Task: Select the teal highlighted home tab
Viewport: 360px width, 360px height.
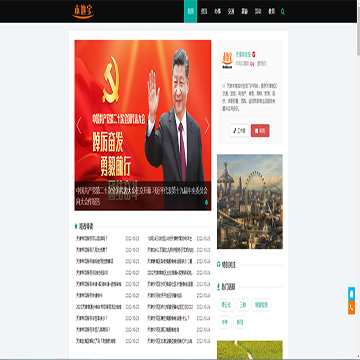Action: pos(191,11)
